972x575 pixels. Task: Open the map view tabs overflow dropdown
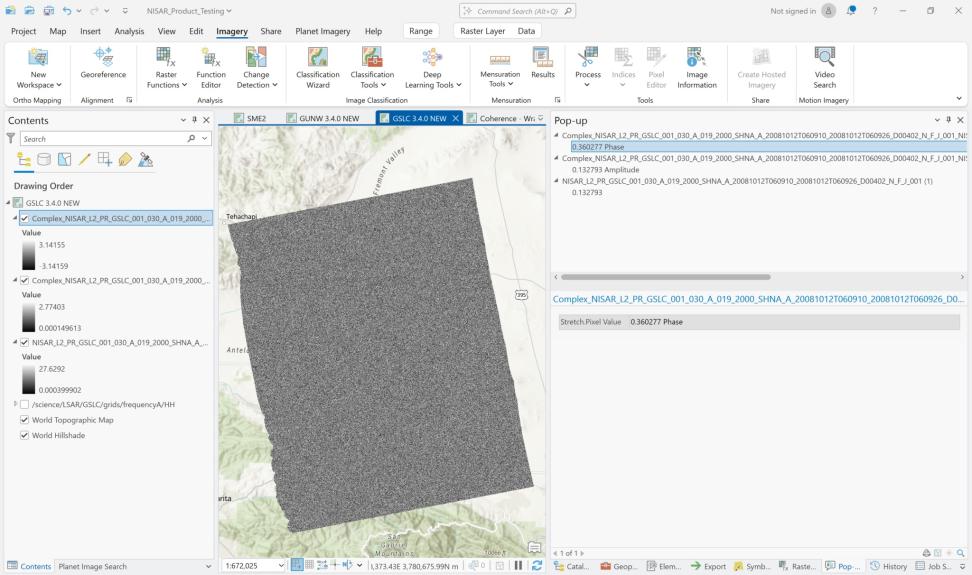coord(541,118)
